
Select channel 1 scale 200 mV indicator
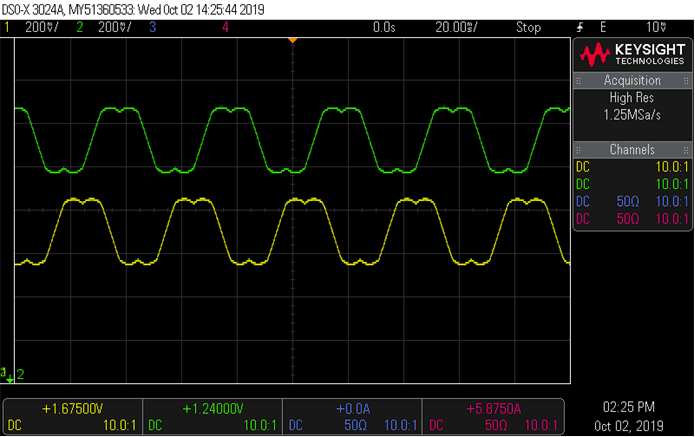pyautogui.click(x=34, y=27)
